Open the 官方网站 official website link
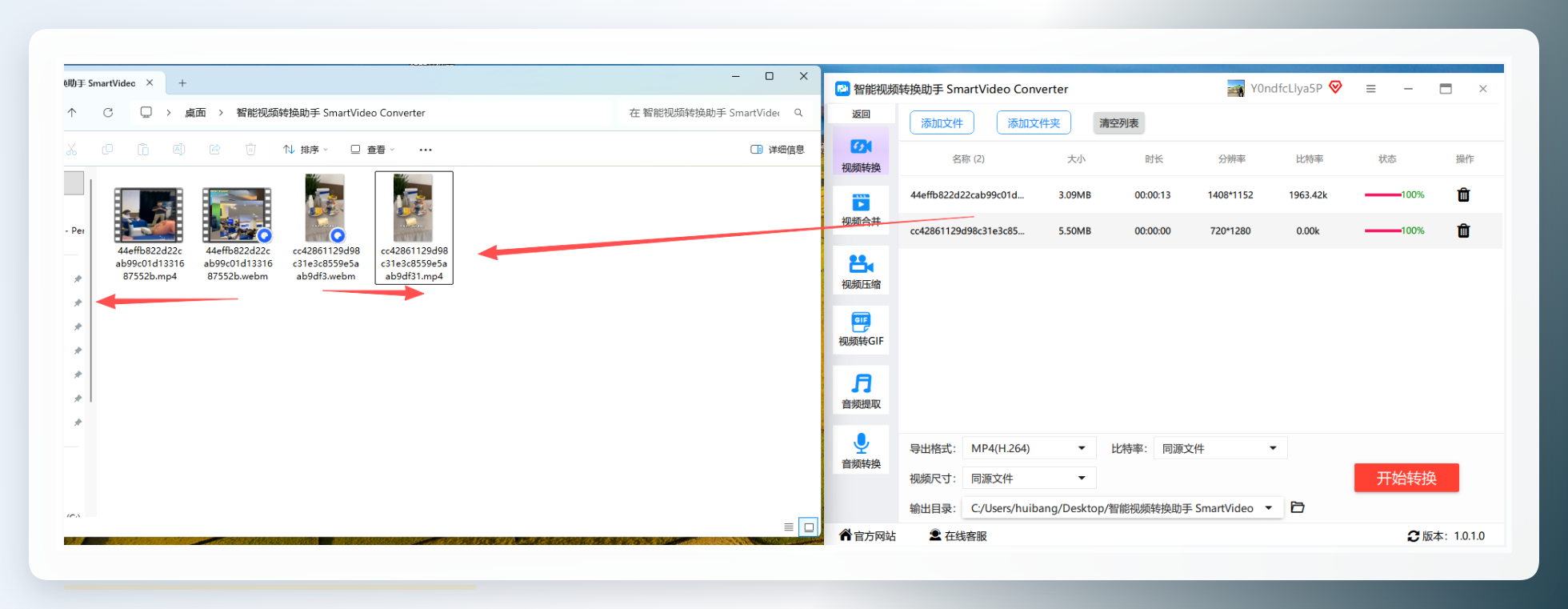 click(867, 536)
